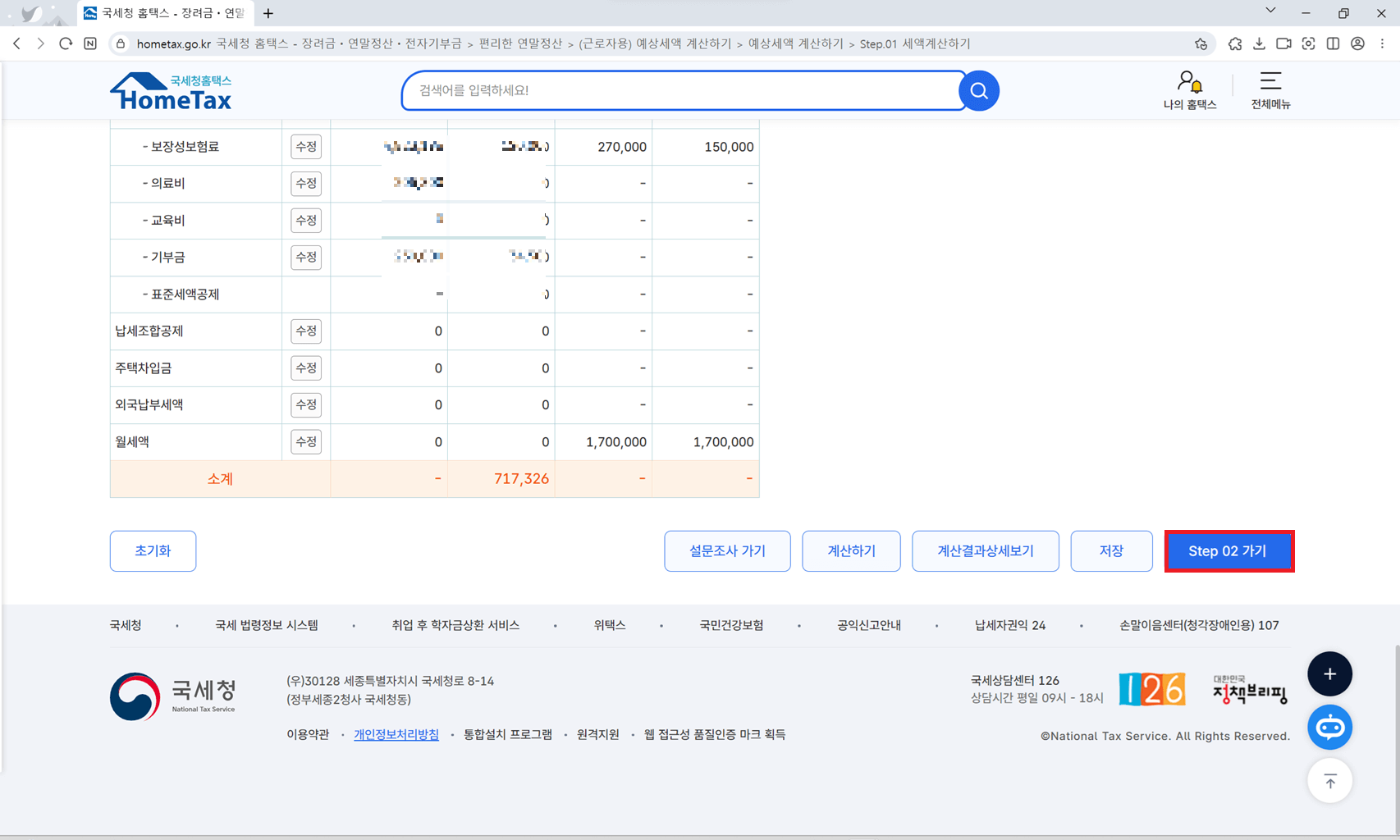Open 취업 후 학자금상환 서비스 link

[x=455, y=625]
